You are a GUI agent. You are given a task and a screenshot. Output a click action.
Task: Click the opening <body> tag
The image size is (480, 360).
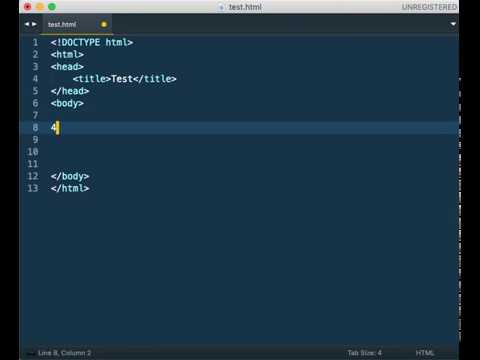click(x=67, y=103)
